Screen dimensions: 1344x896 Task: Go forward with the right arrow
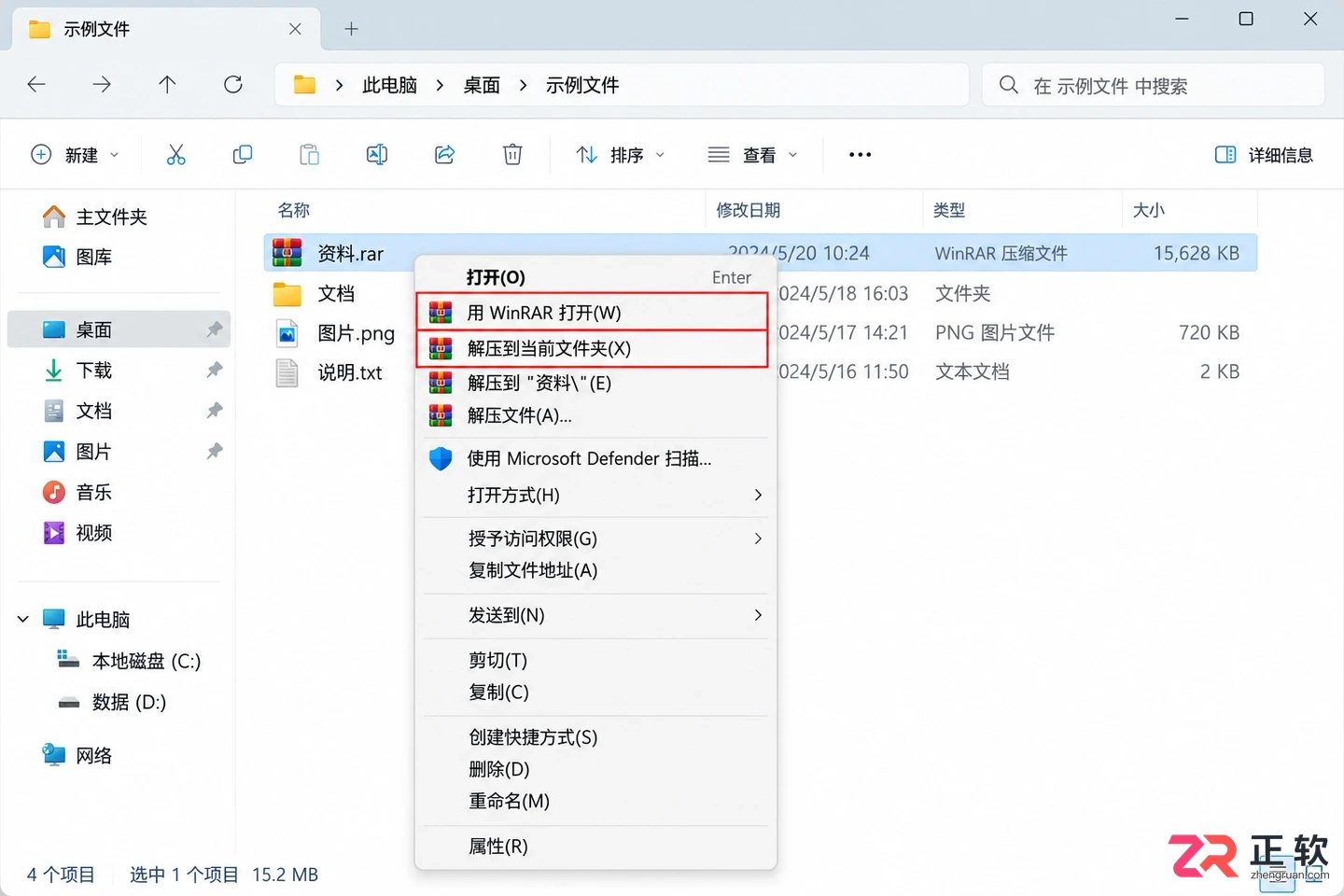click(102, 85)
